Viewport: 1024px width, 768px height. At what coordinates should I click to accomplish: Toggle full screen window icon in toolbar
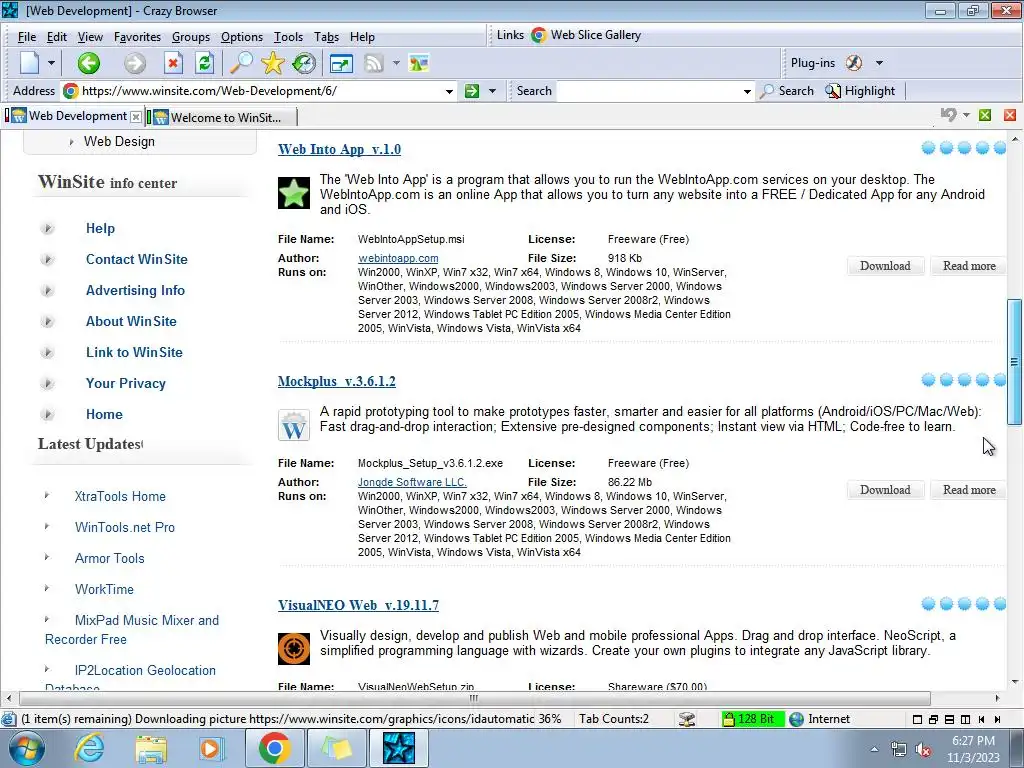pyautogui.click(x=341, y=63)
